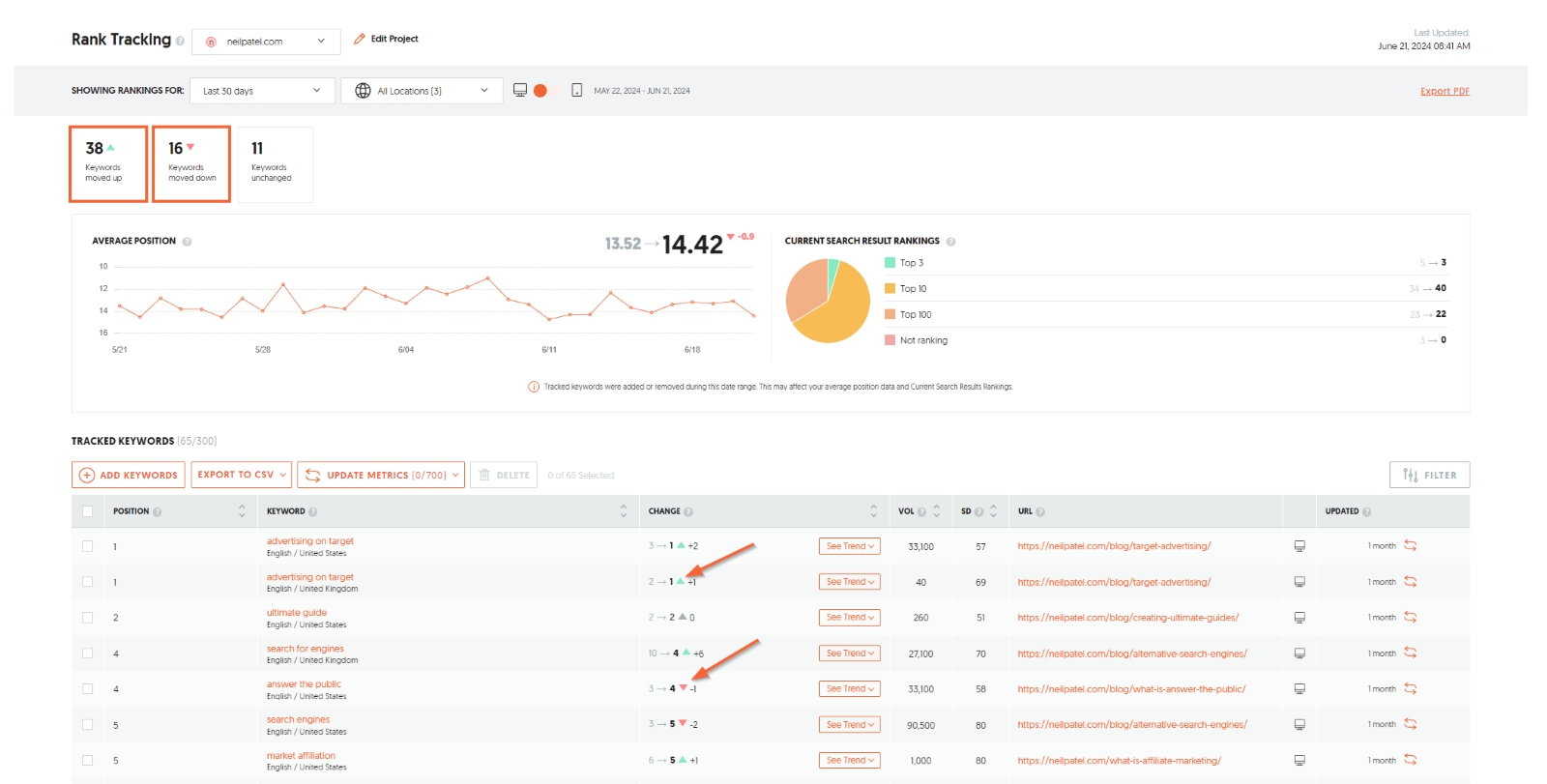Click the pie chart of search rankings
The width and height of the screenshot is (1547, 784).
[829, 302]
